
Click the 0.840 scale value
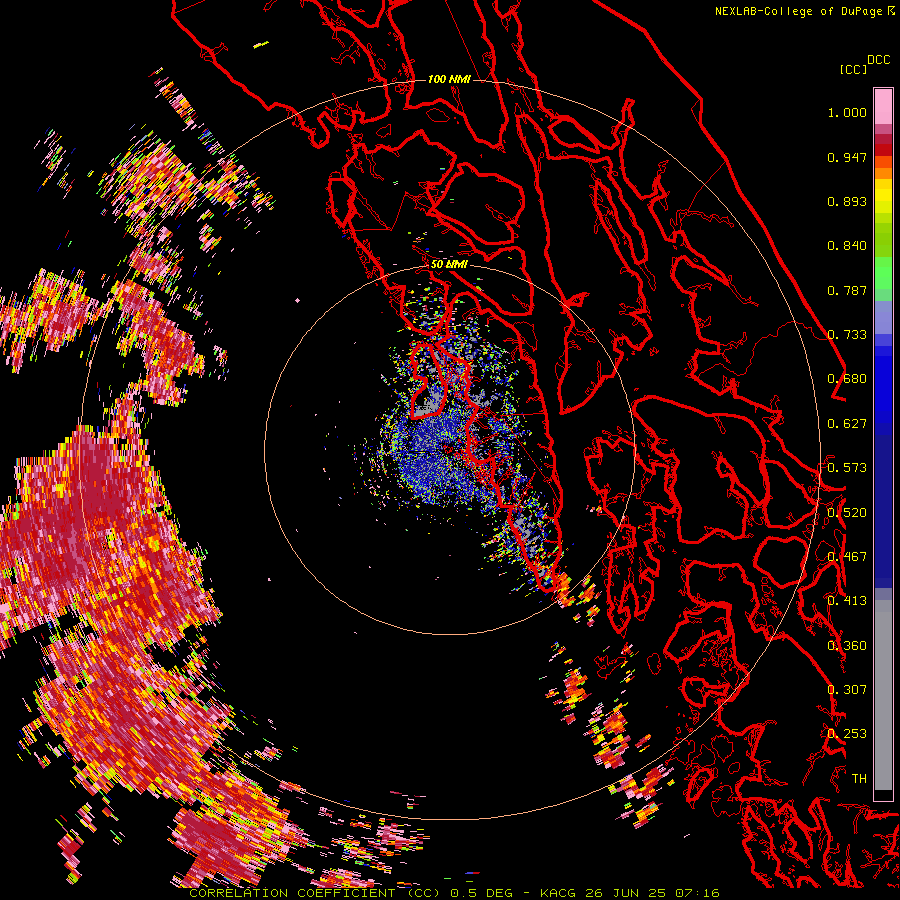point(847,246)
